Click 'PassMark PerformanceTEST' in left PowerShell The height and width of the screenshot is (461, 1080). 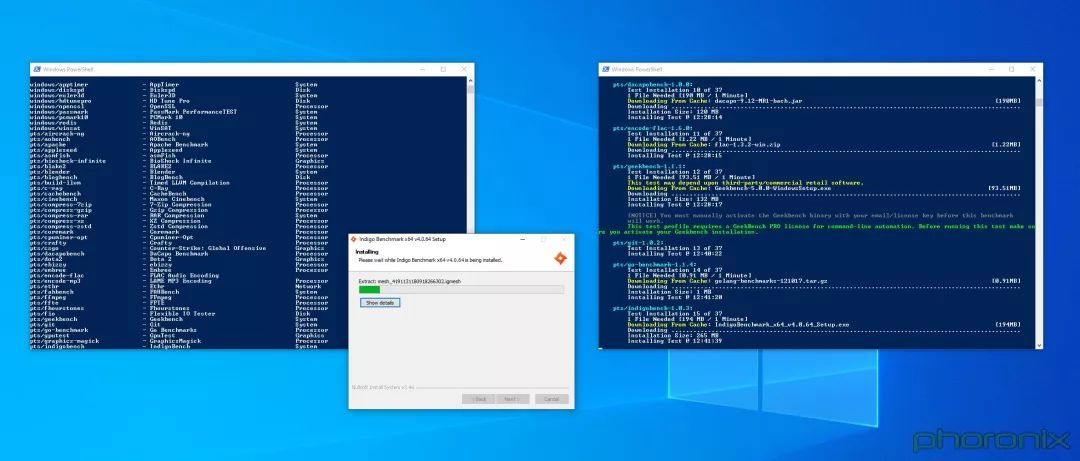194,112
